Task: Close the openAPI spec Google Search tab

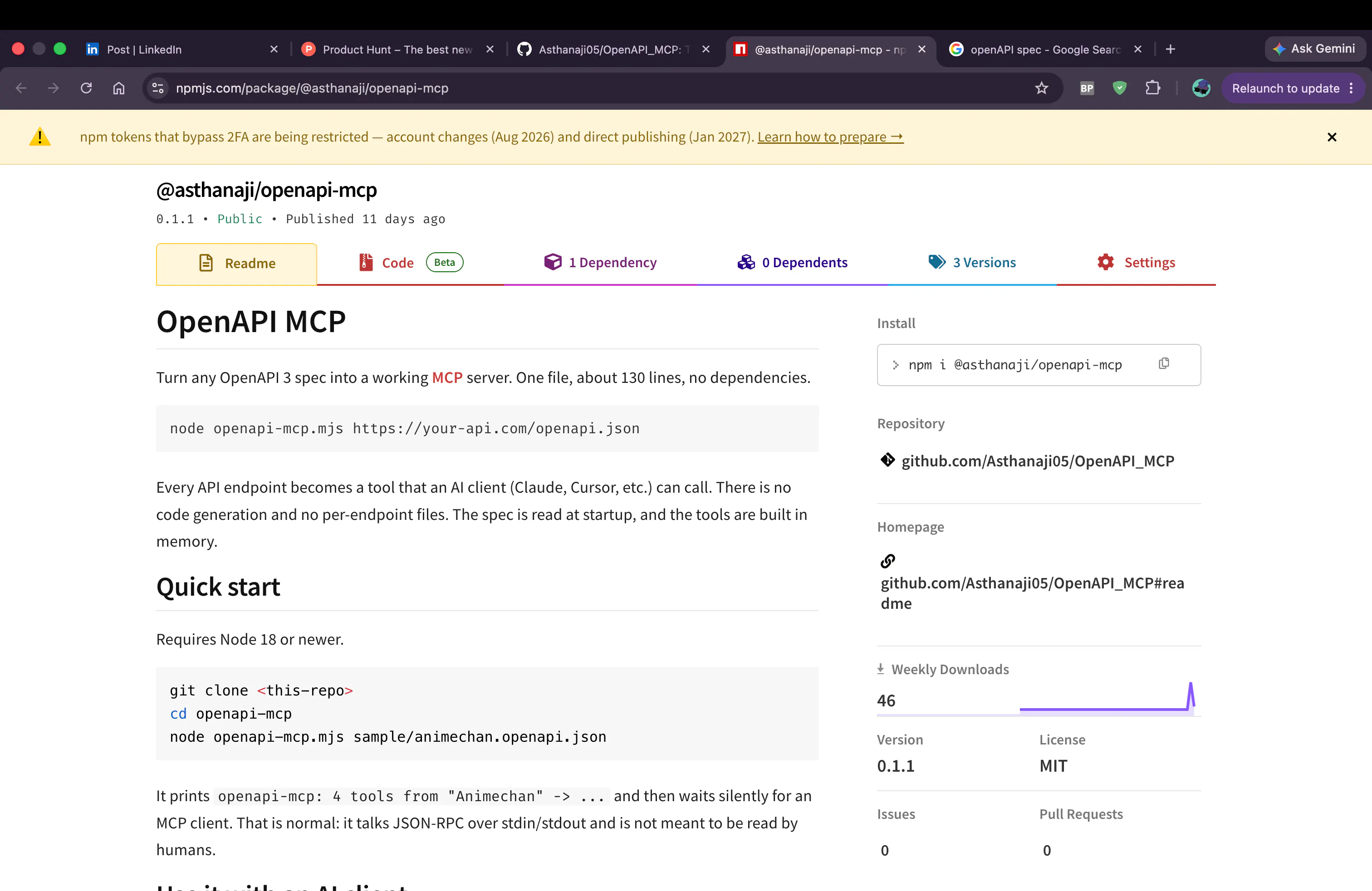Action: point(1138,49)
